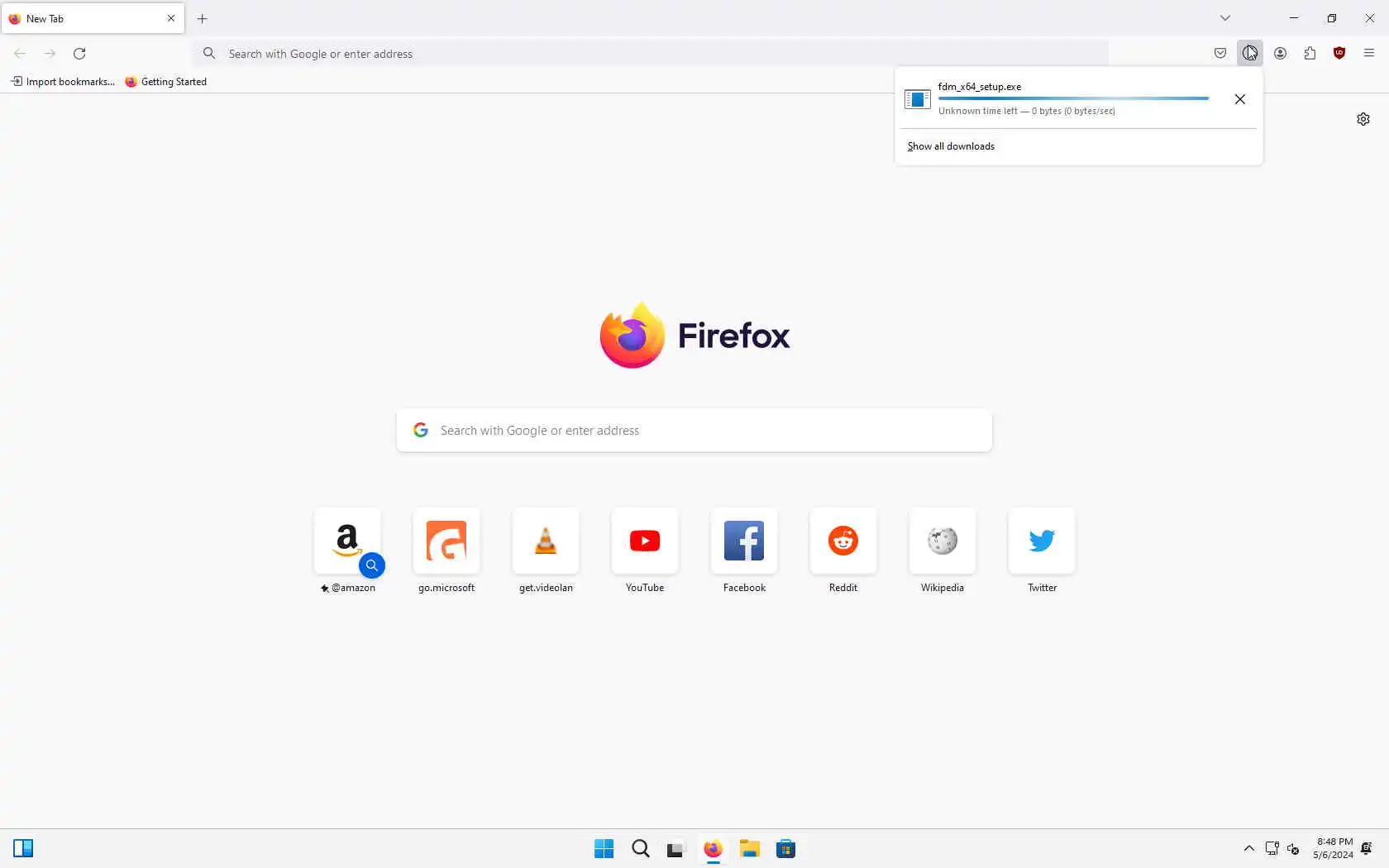Open a new tab with plus button
This screenshot has width=1389, height=868.
pos(203,18)
